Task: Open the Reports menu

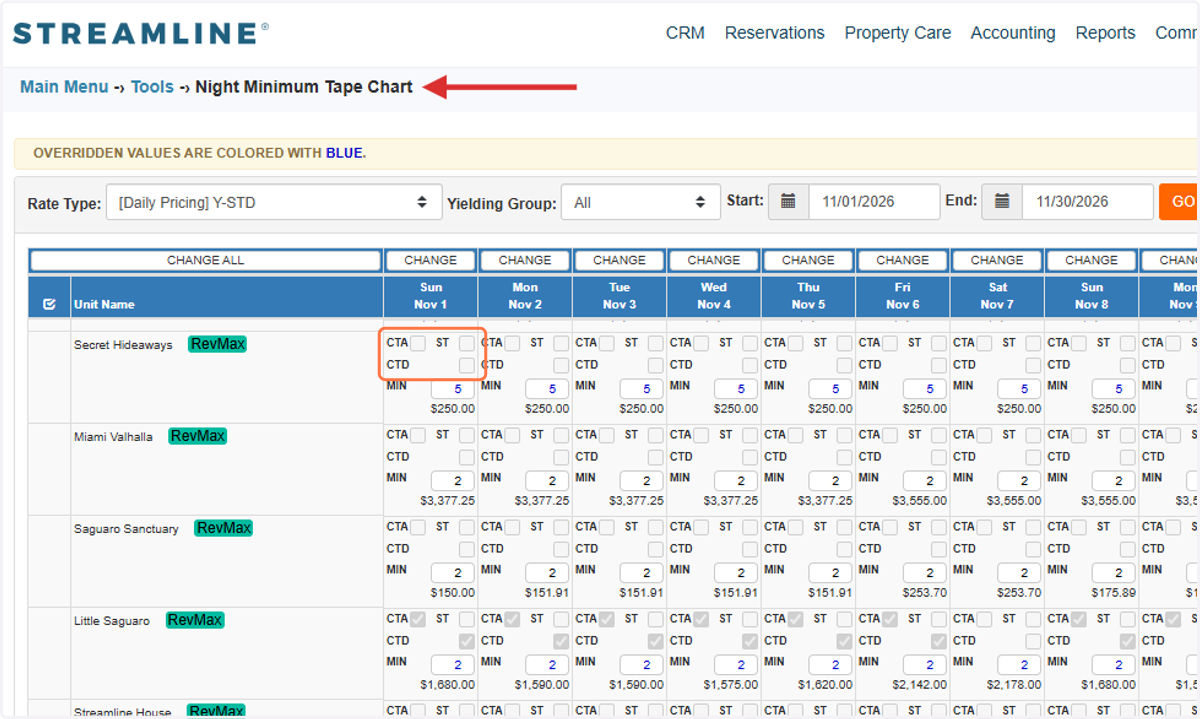Action: tap(1106, 33)
